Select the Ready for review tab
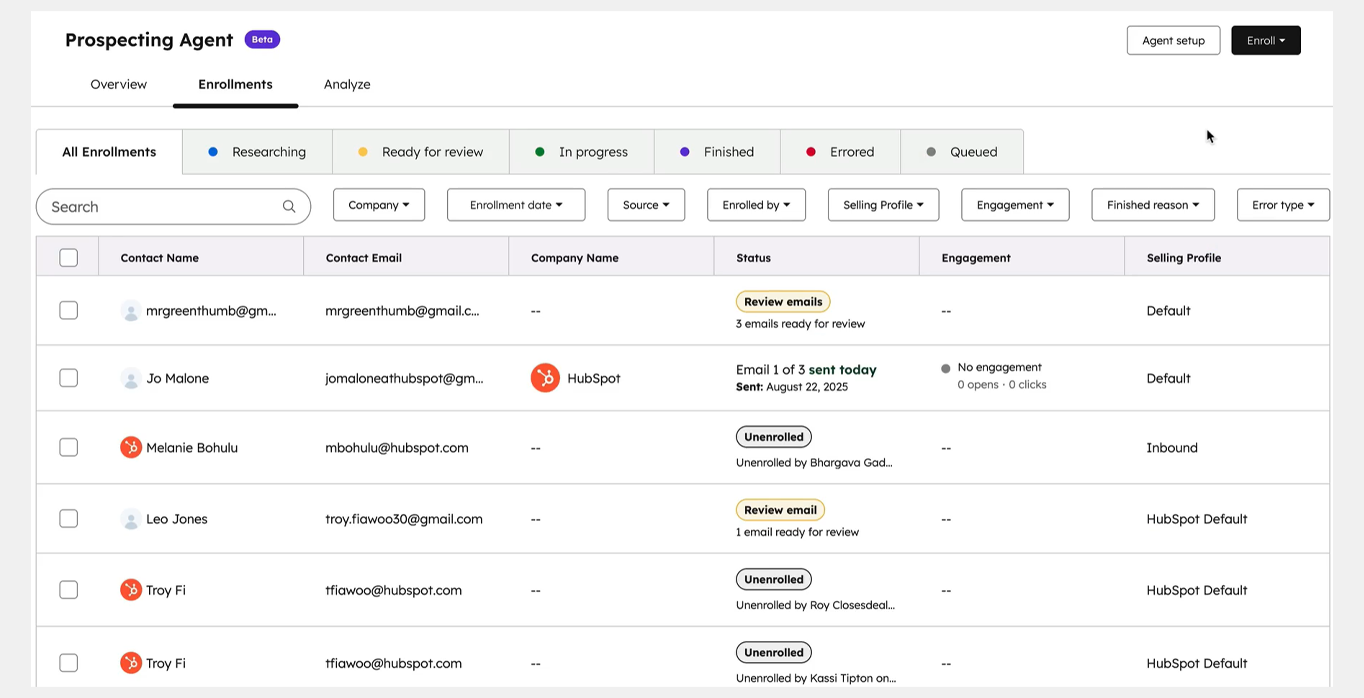Image resolution: width=1364 pixels, height=698 pixels. coord(421,152)
